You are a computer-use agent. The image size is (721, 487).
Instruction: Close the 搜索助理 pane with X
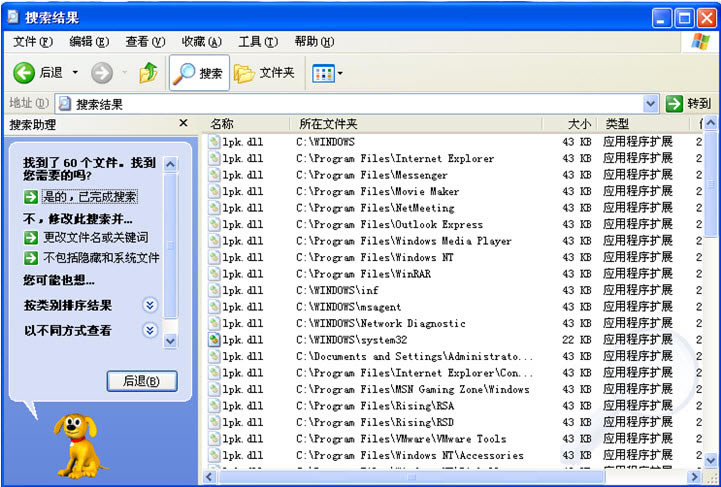coord(183,123)
